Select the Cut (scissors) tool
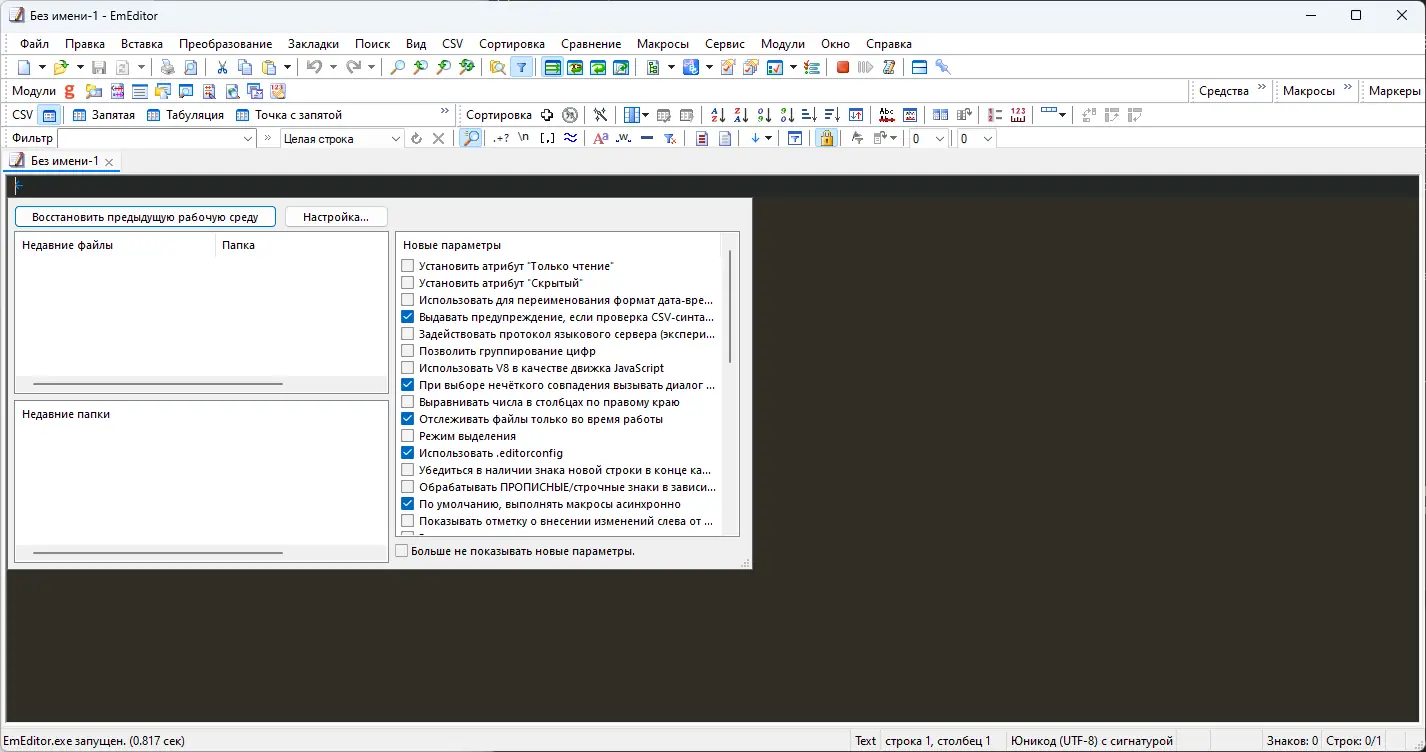1426x752 pixels. click(x=221, y=67)
